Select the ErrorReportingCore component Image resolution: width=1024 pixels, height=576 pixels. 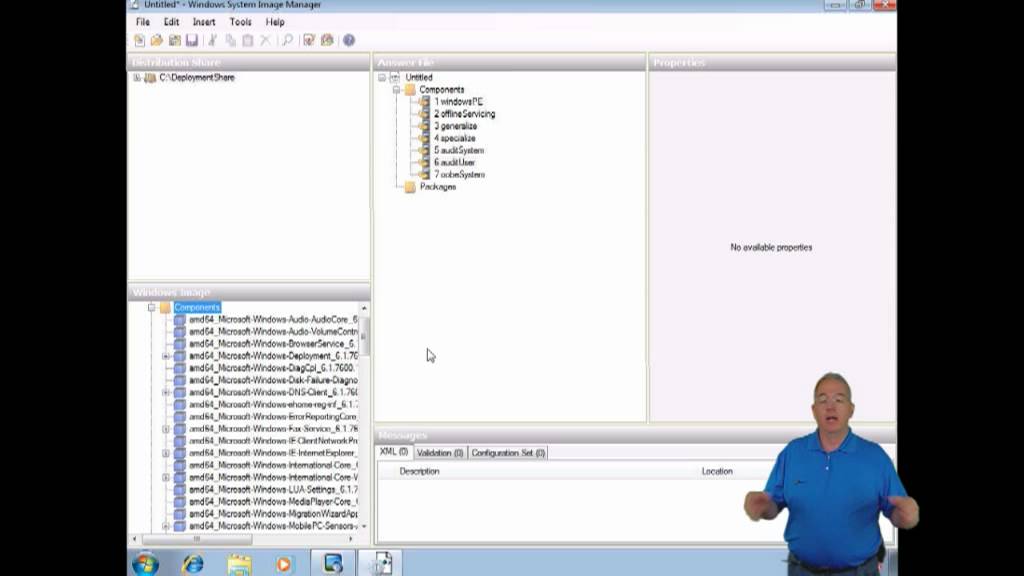click(273, 417)
